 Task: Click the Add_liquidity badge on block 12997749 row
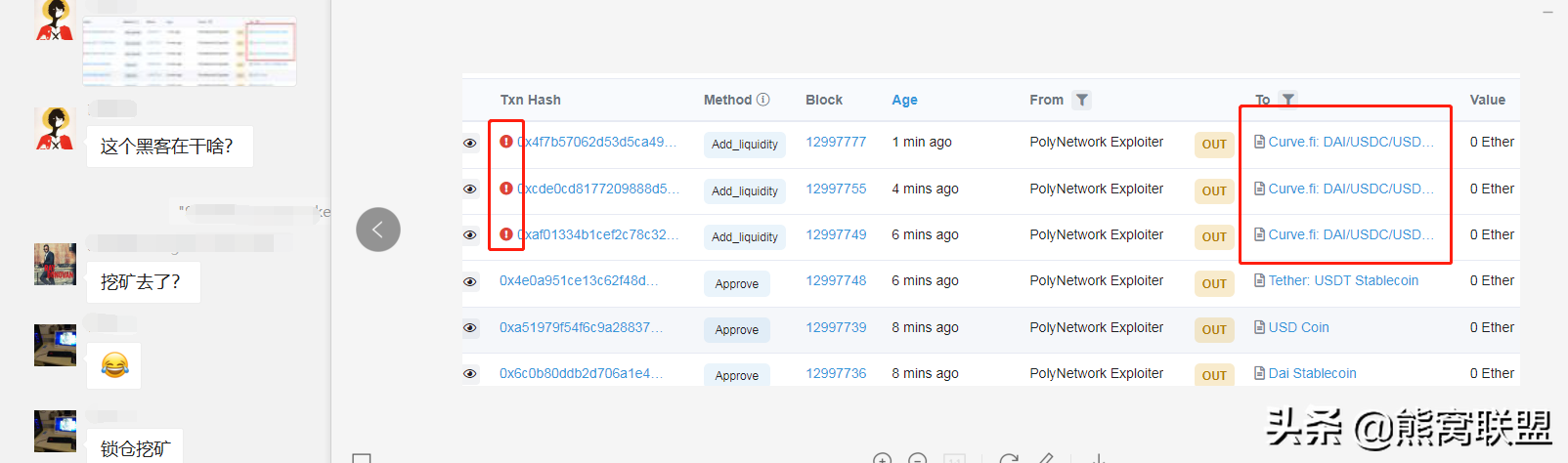tap(745, 237)
